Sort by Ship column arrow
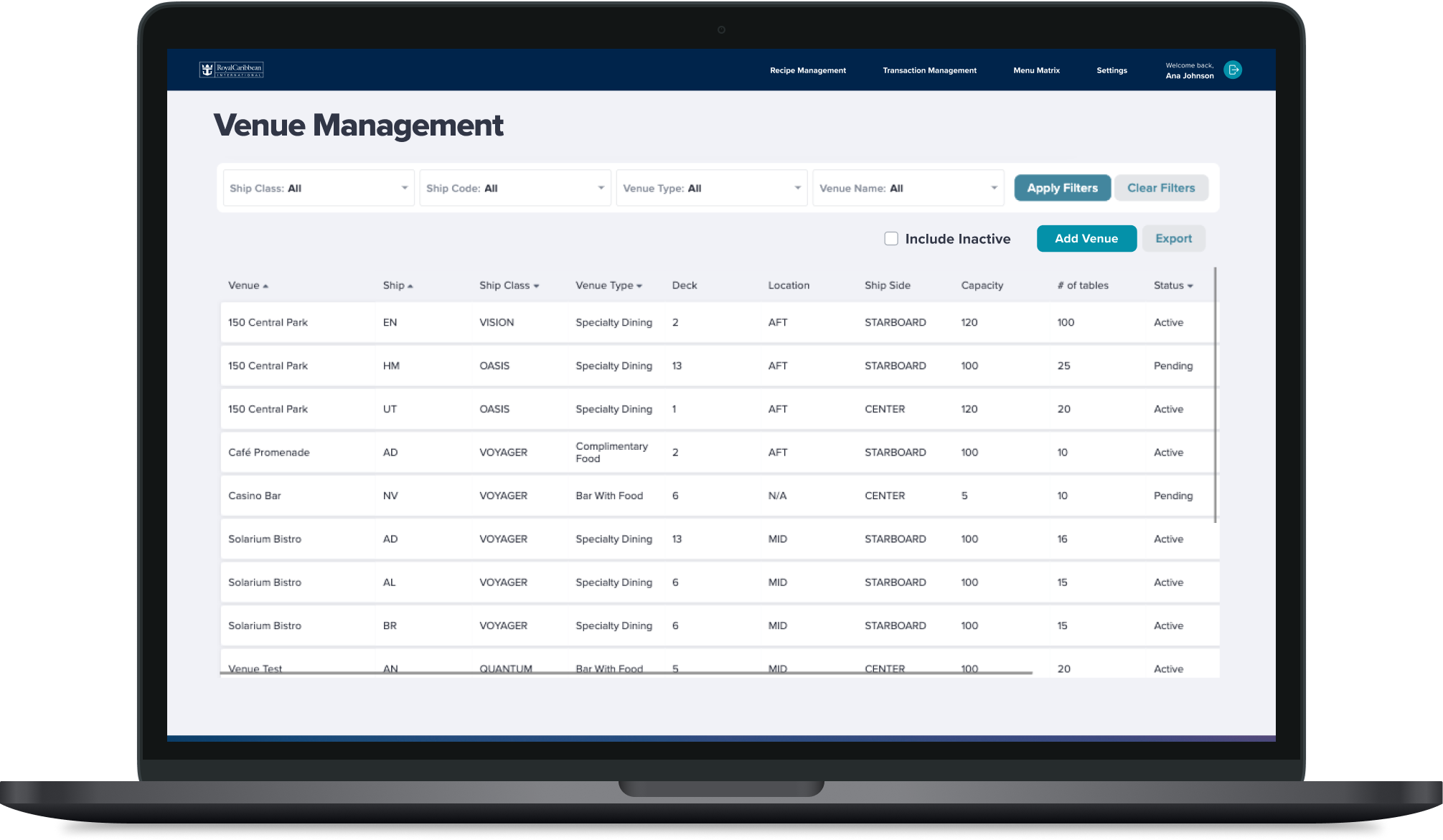 pyautogui.click(x=410, y=286)
